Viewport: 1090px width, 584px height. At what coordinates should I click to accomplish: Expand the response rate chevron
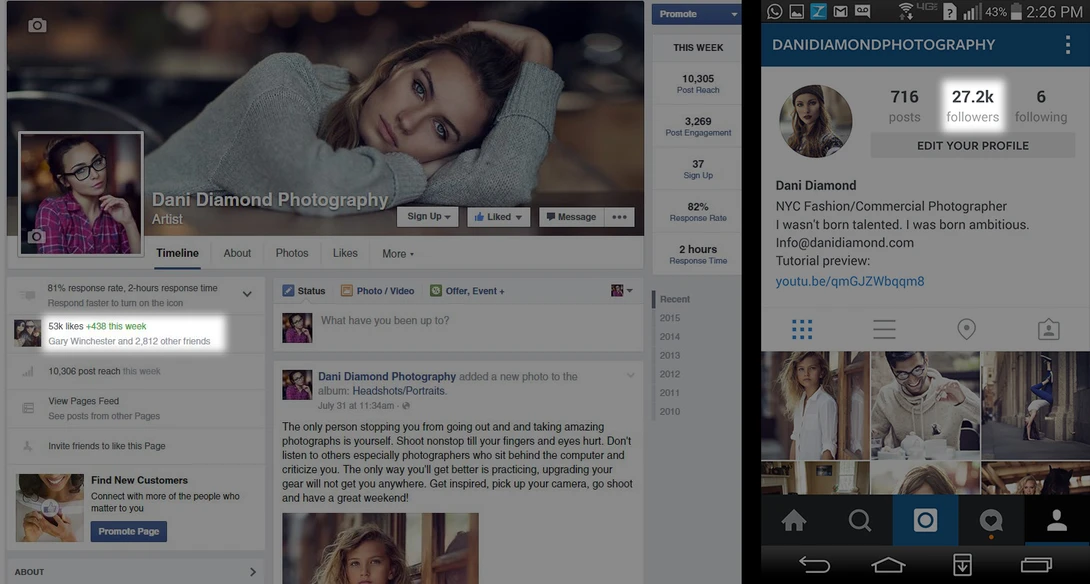[247, 294]
